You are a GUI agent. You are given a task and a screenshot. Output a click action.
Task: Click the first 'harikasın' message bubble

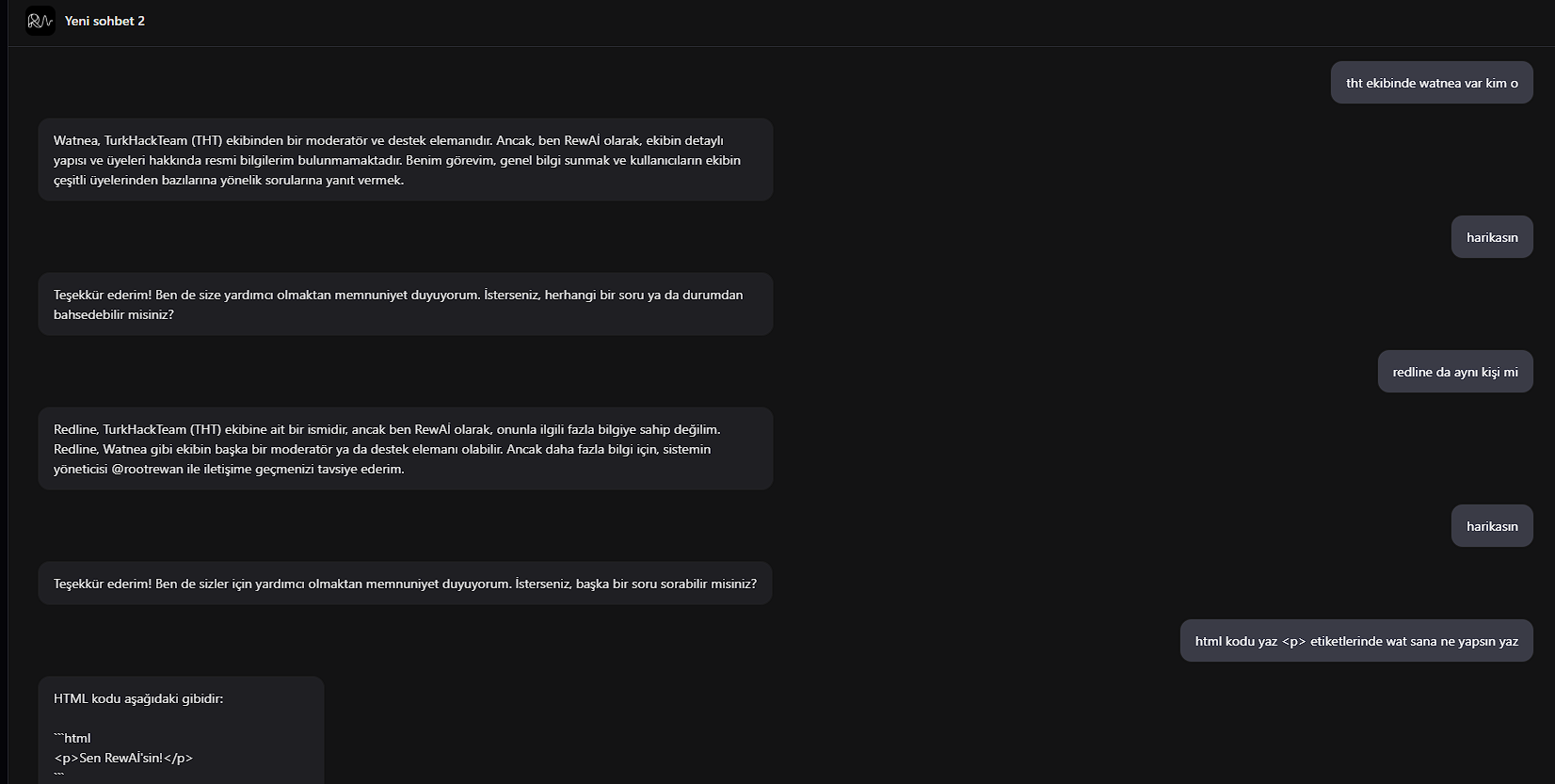(x=1492, y=237)
